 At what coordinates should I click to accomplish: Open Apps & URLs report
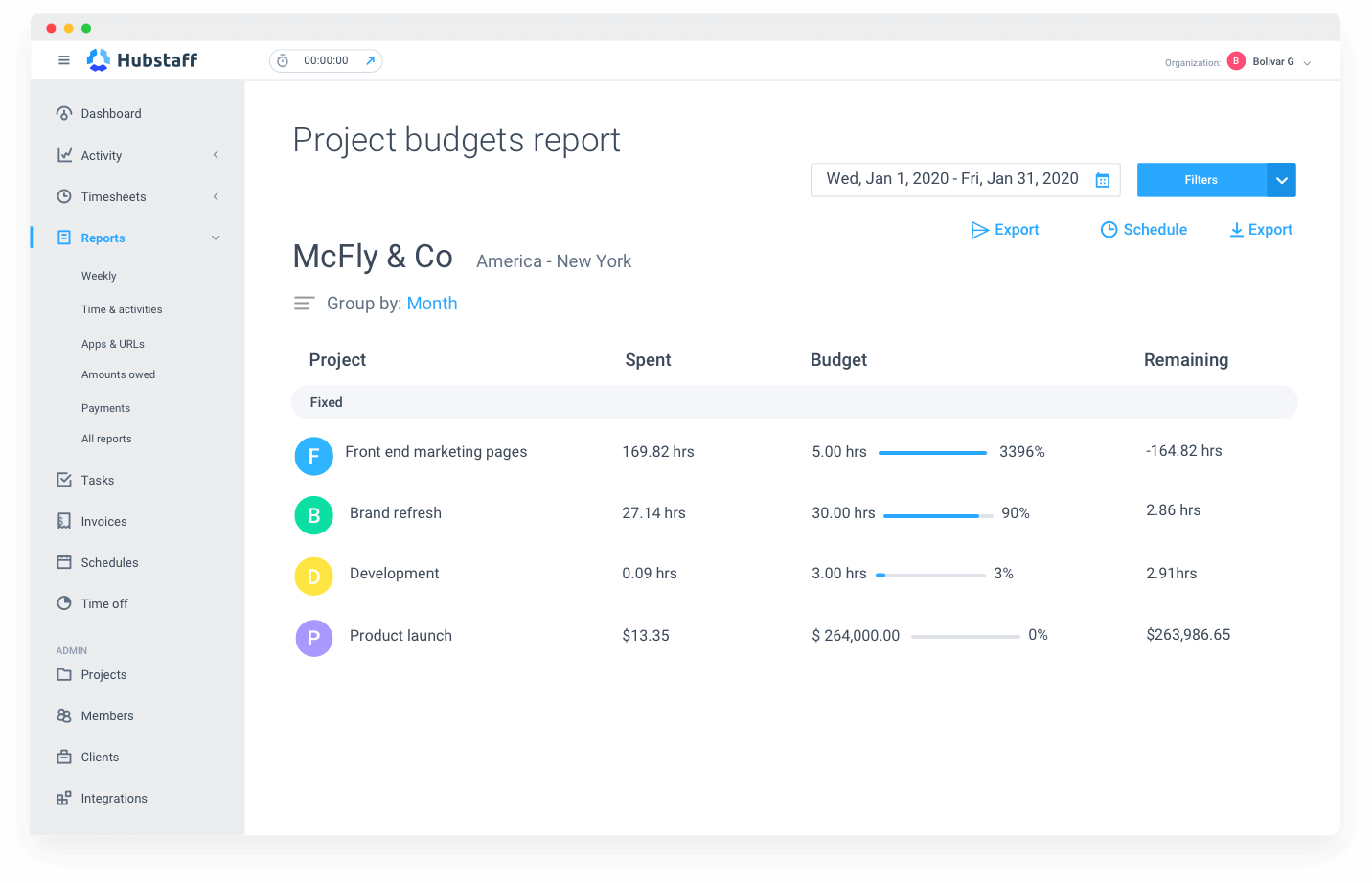[113, 344]
